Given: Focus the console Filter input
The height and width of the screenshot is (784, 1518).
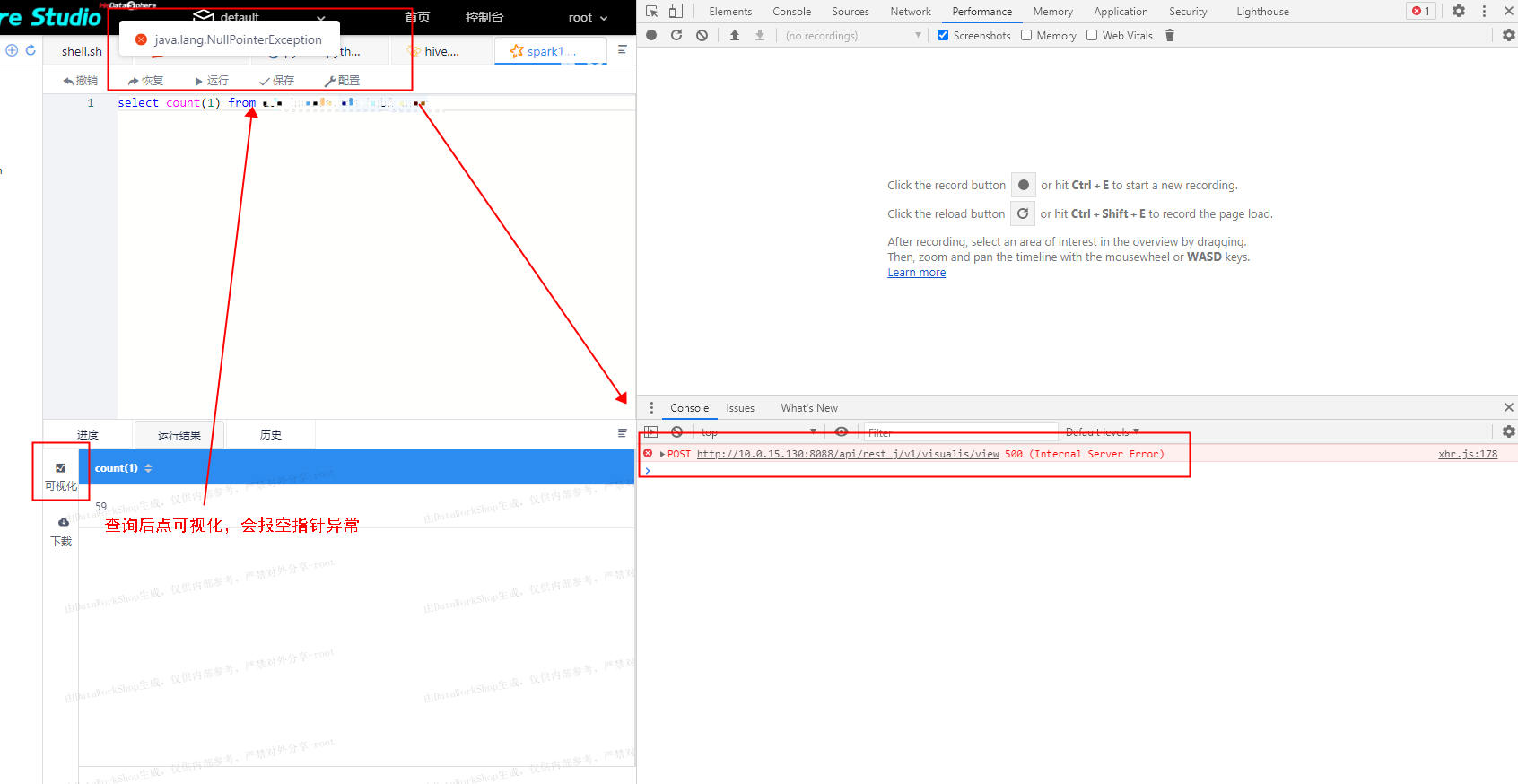Looking at the screenshot, I should point(960,431).
